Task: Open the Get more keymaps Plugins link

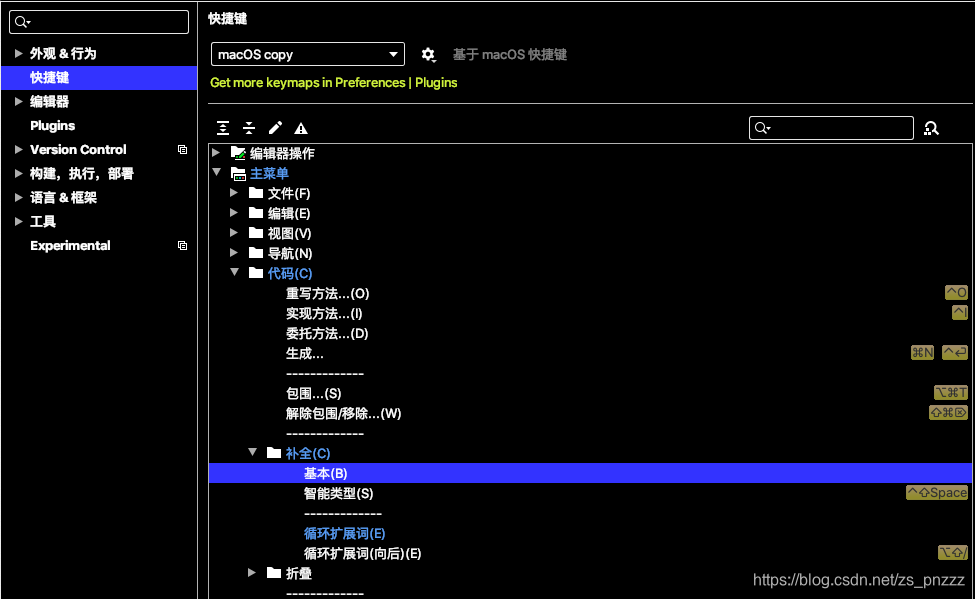Action: click(x=333, y=83)
